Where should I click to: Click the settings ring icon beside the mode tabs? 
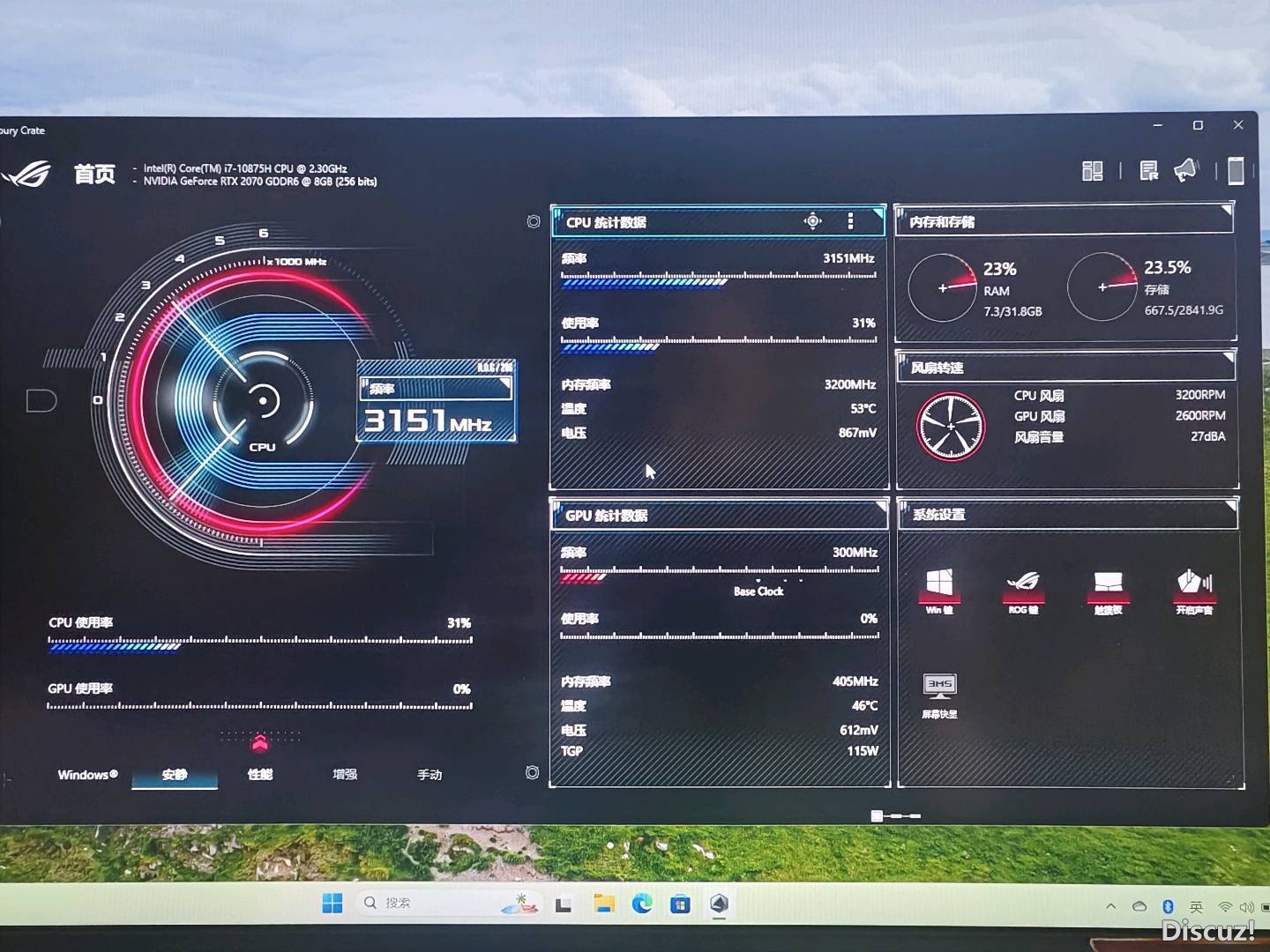point(532,772)
